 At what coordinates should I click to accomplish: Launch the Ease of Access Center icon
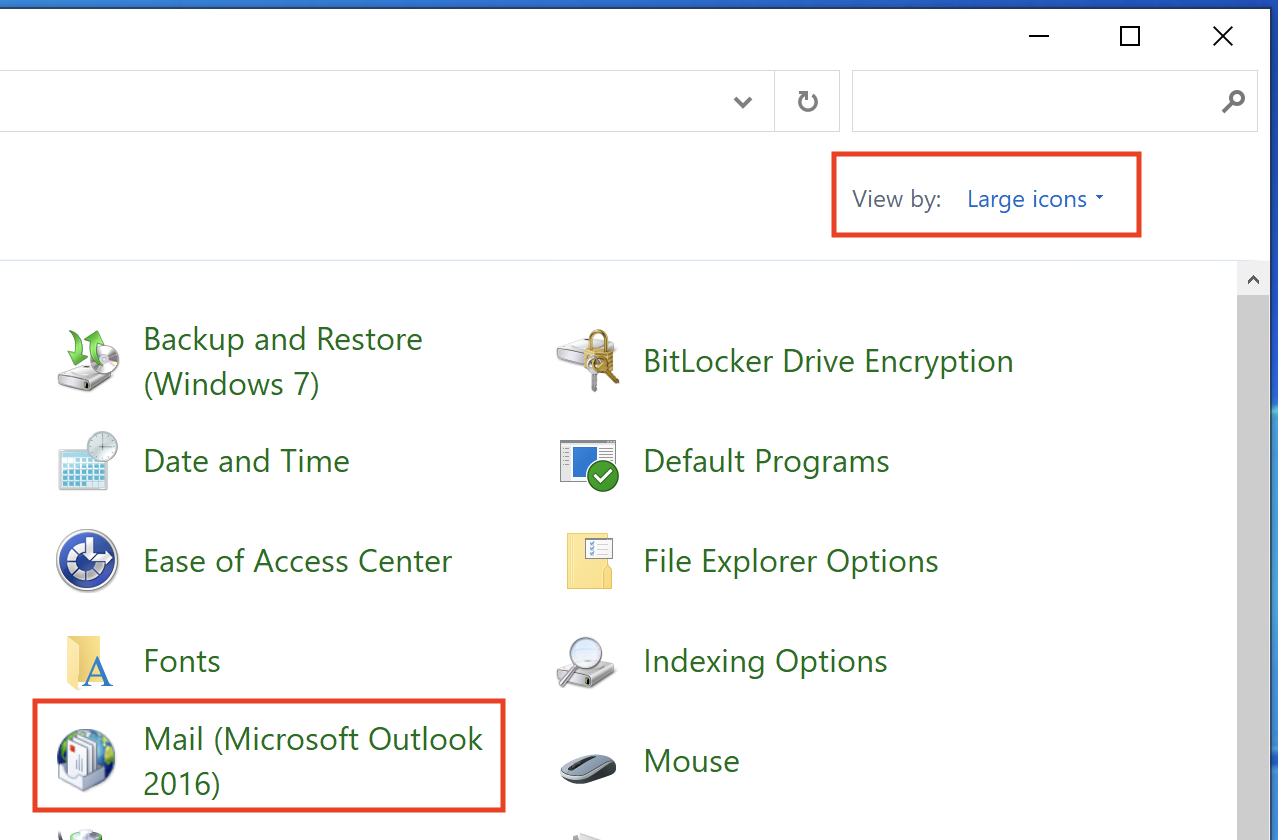point(88,561)
